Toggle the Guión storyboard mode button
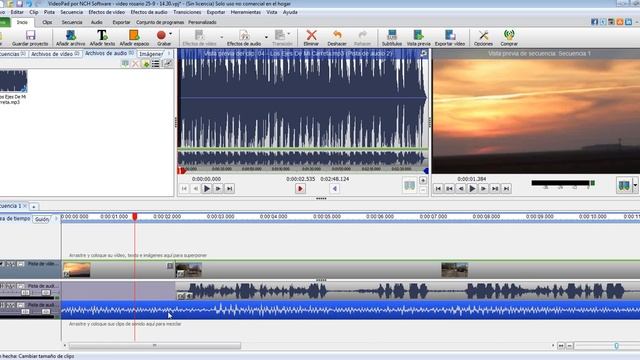Viewport: 640px width, 360px height. pos(42,219)
